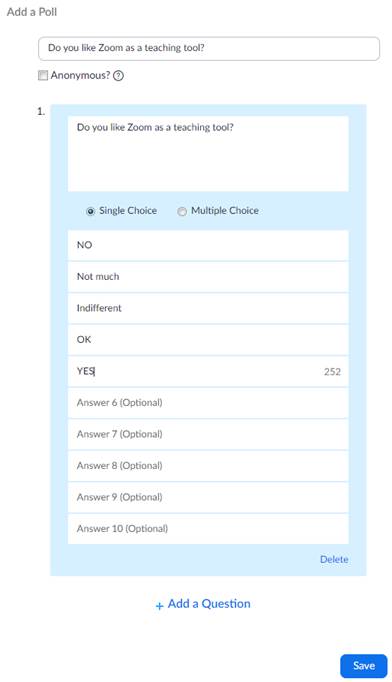Select the Single Choice radio button

pyautogui.click(x=90, y=211)
